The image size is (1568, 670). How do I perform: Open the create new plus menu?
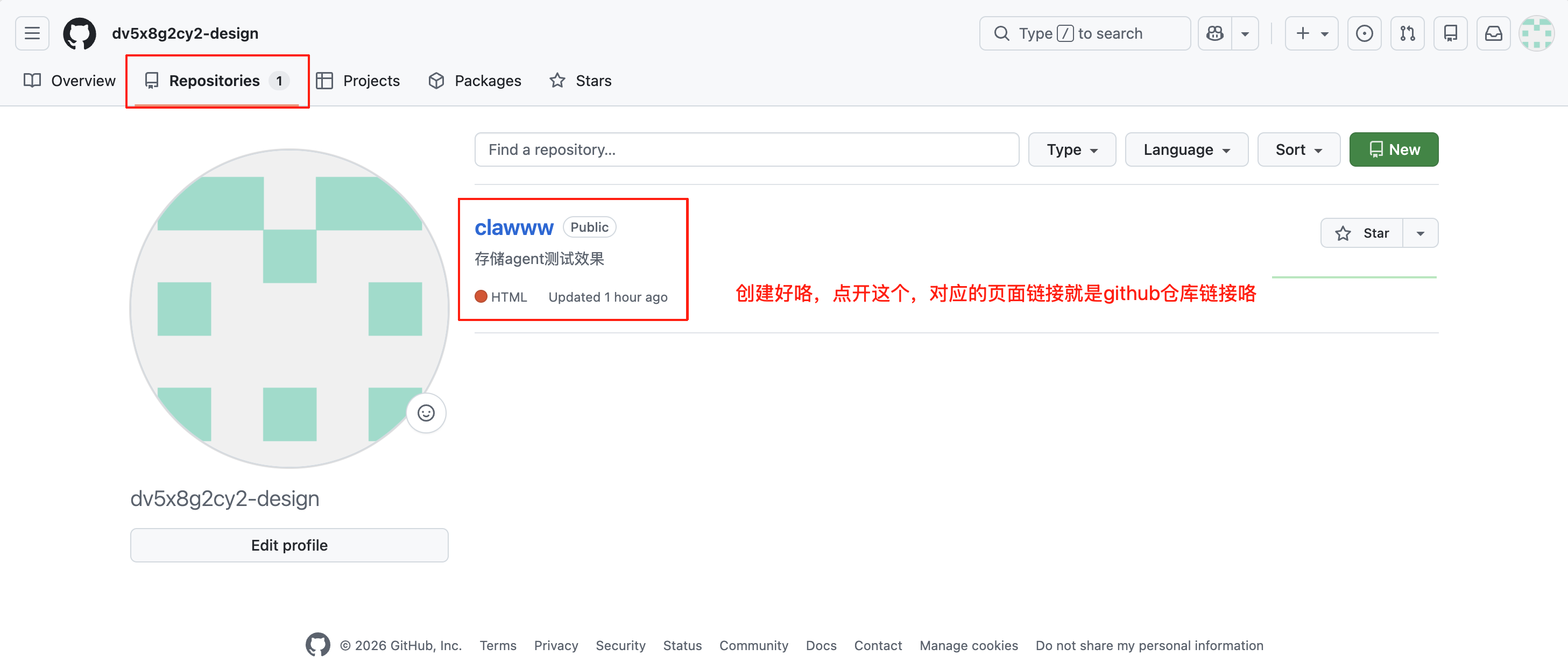point(1311,33)
